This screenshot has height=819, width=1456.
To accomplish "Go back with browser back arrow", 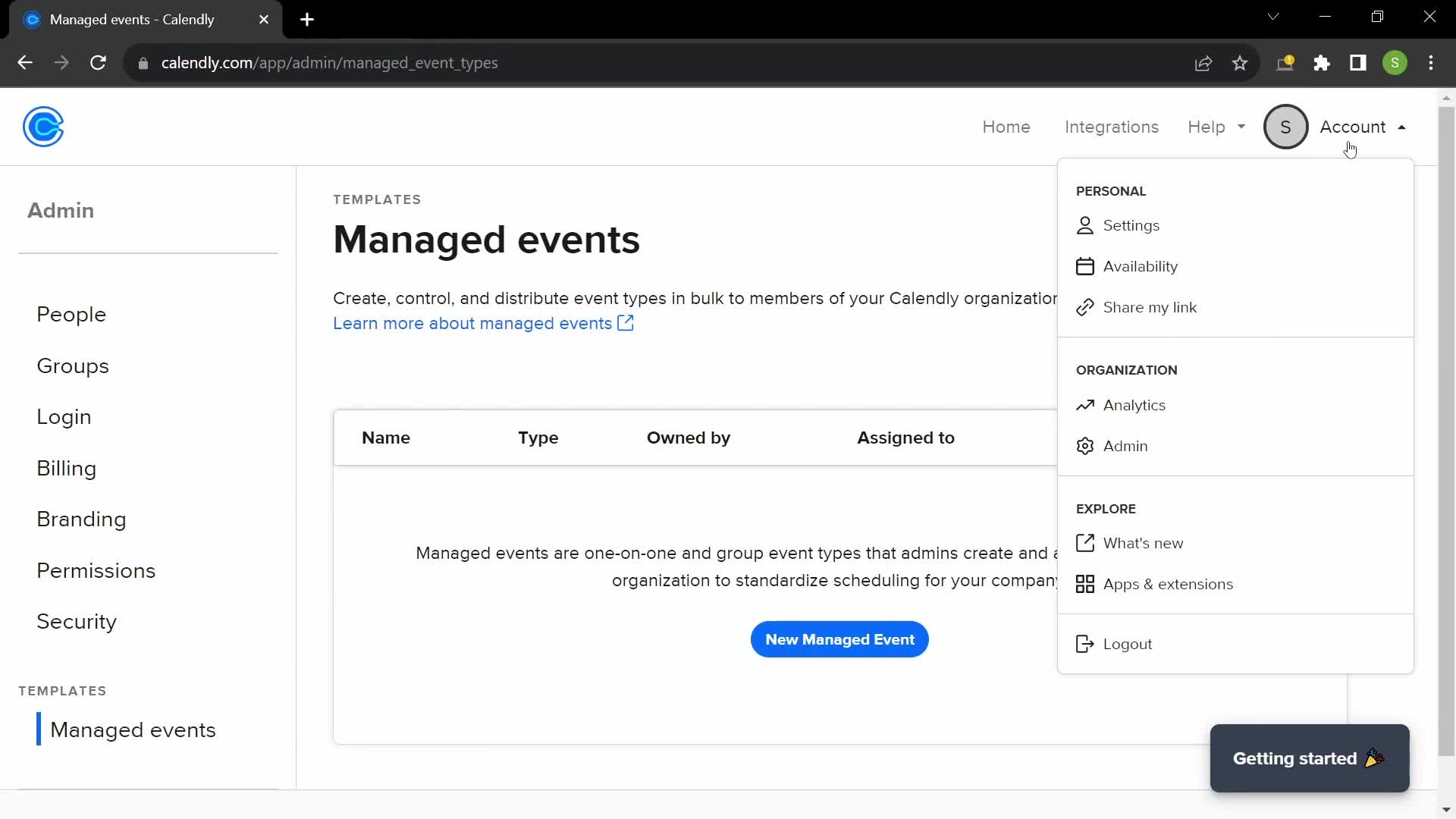I will pyautogui.click(x=25, y=63).
